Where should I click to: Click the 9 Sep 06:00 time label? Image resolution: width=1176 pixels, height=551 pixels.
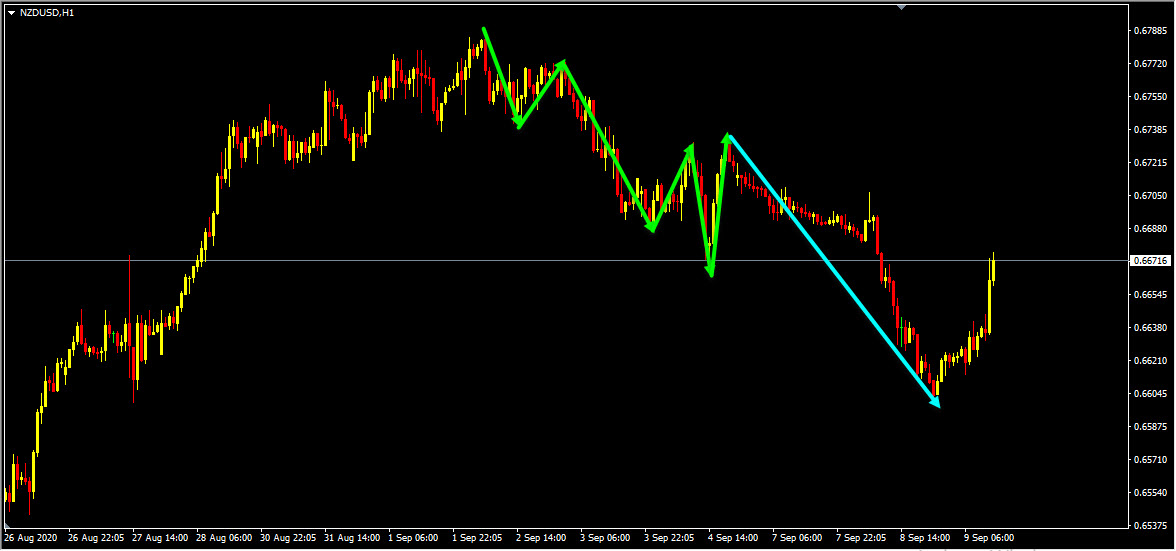(991, 538)
